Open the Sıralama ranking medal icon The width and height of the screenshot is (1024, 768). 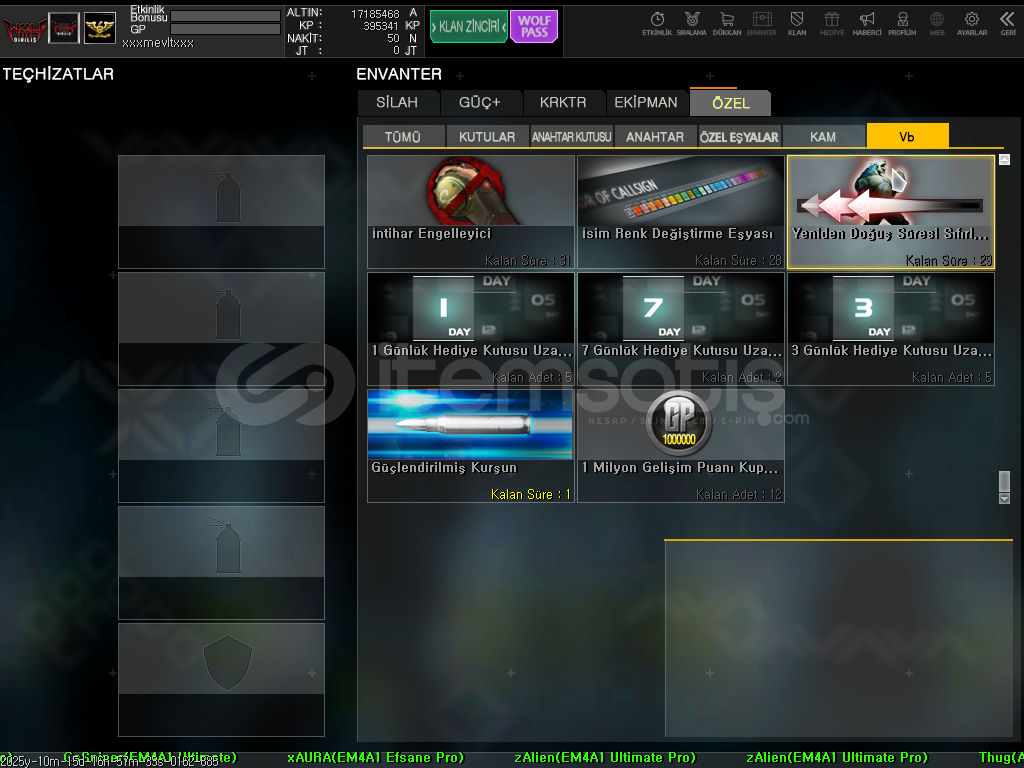click(691, 22)
